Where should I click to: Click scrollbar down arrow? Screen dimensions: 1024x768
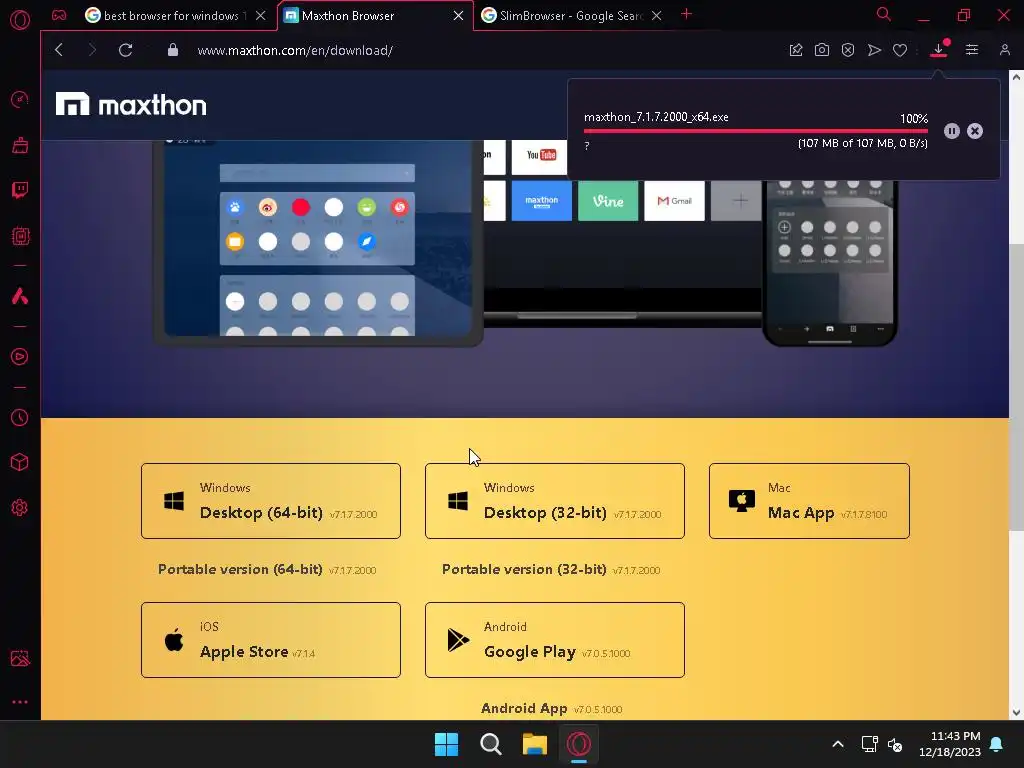point(1017,713)
